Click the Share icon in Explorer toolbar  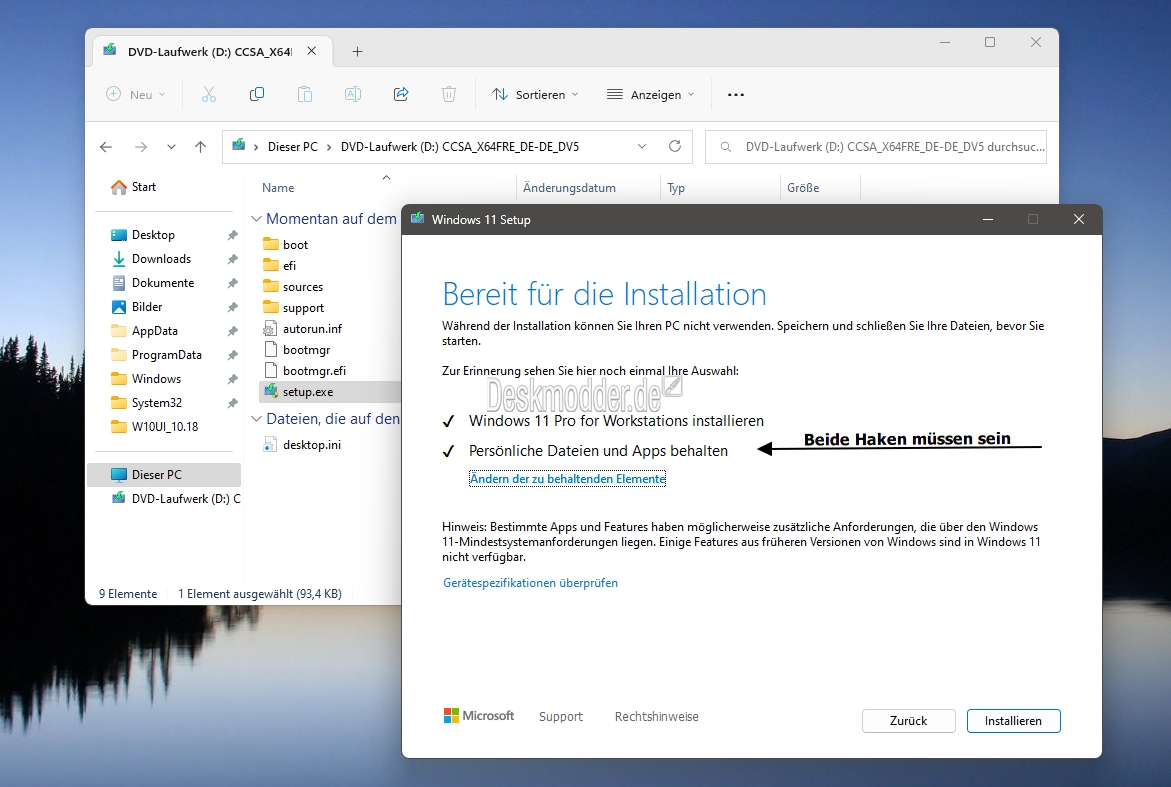pyautogui.click(x=401, y=94)
